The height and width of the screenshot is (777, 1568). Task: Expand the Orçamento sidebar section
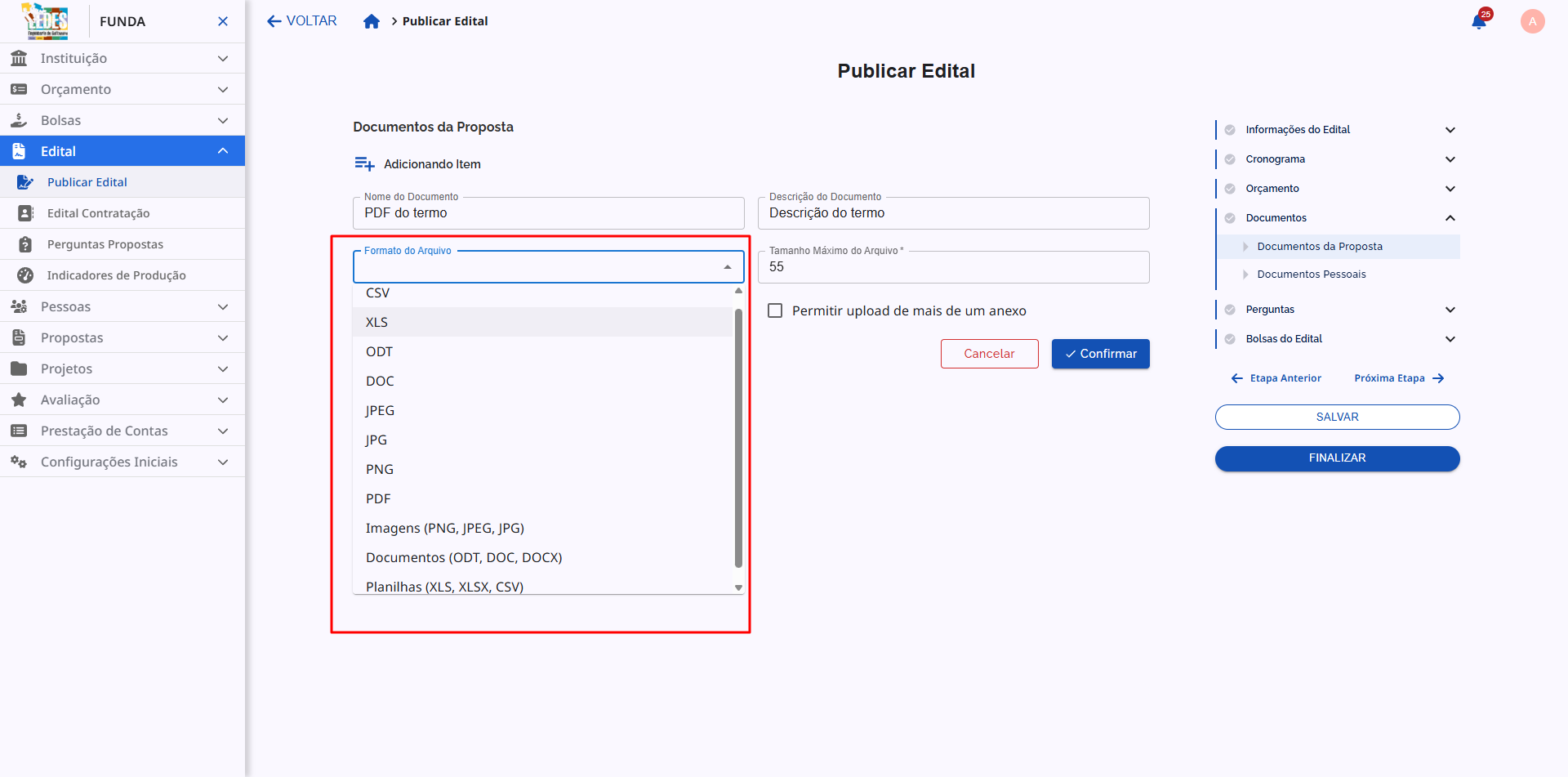(x=222, y=89)
